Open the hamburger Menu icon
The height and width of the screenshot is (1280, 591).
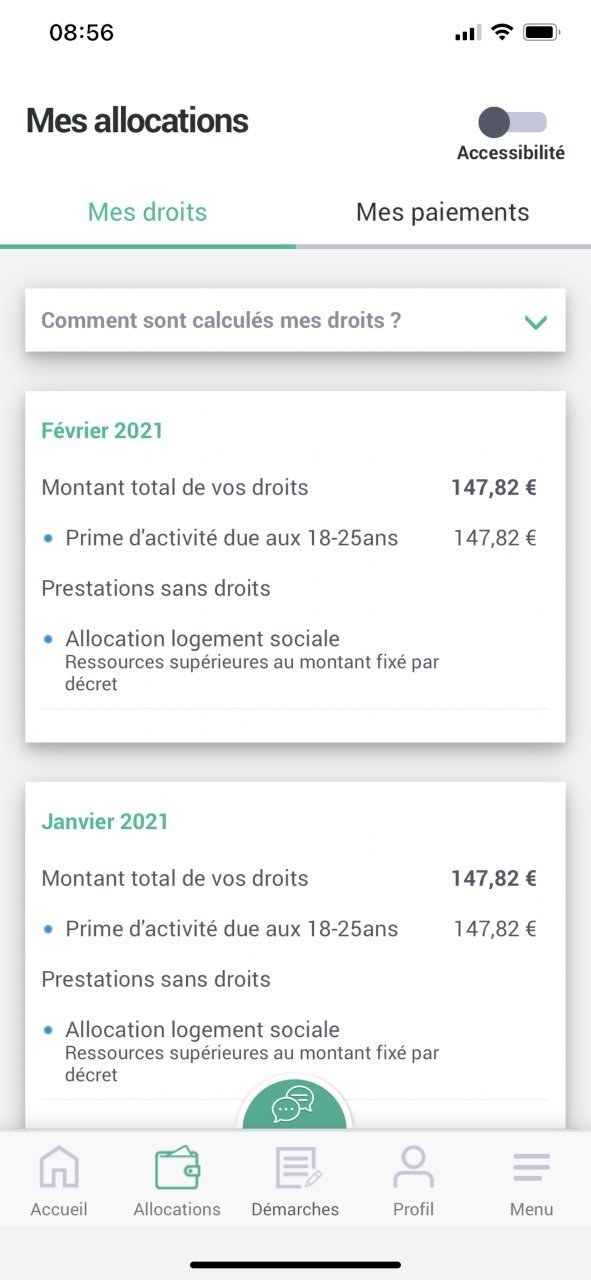(x=531, y=1167)
